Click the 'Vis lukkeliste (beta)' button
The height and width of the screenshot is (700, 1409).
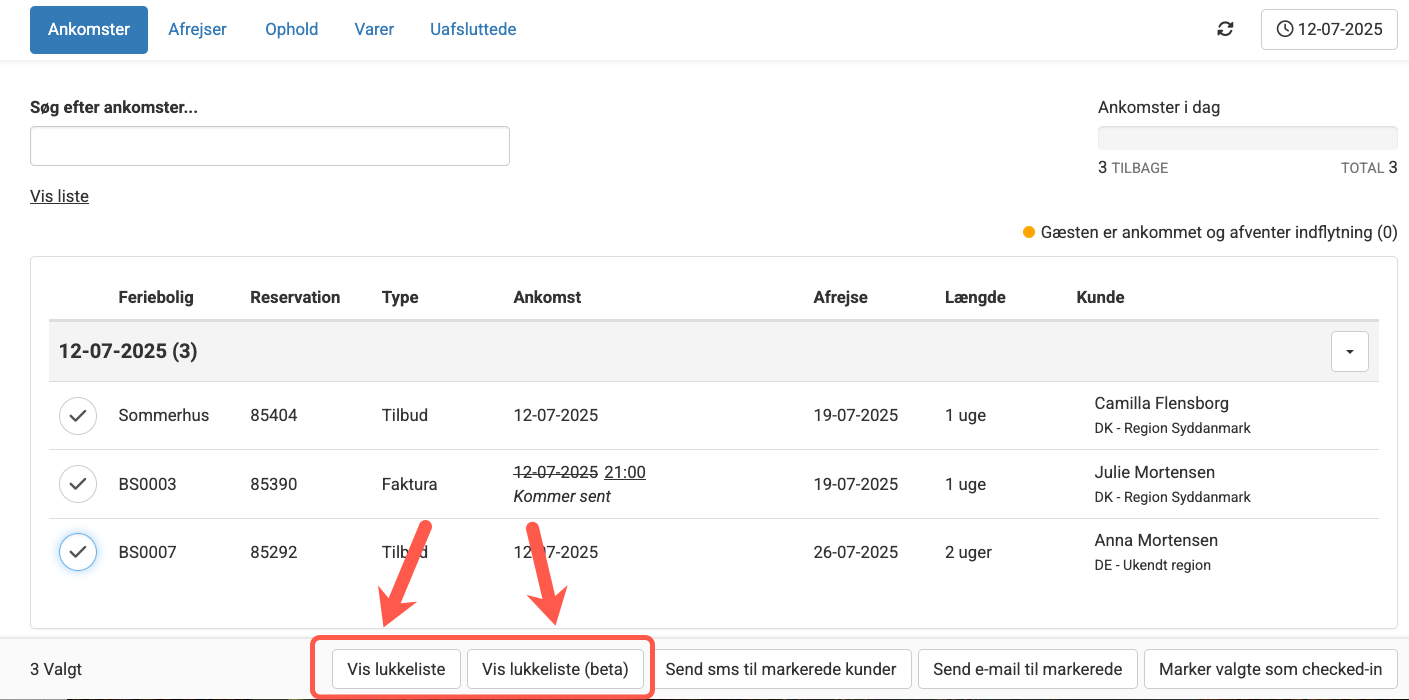click(x=555, y=669)
